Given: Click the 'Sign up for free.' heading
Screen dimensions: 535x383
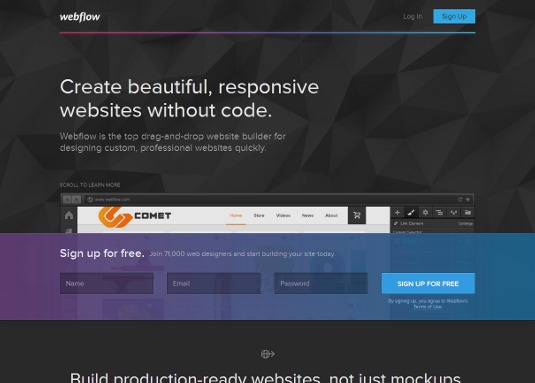Looking at the screenshot, I should (x=102, y=253).
